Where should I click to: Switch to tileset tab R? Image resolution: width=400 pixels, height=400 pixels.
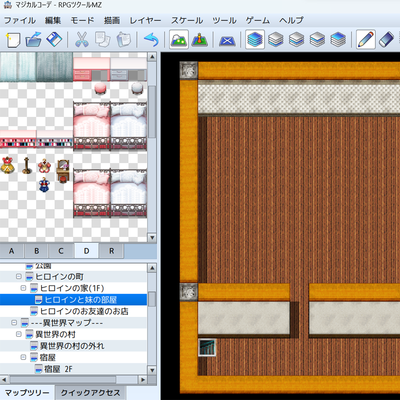(111, 251)
